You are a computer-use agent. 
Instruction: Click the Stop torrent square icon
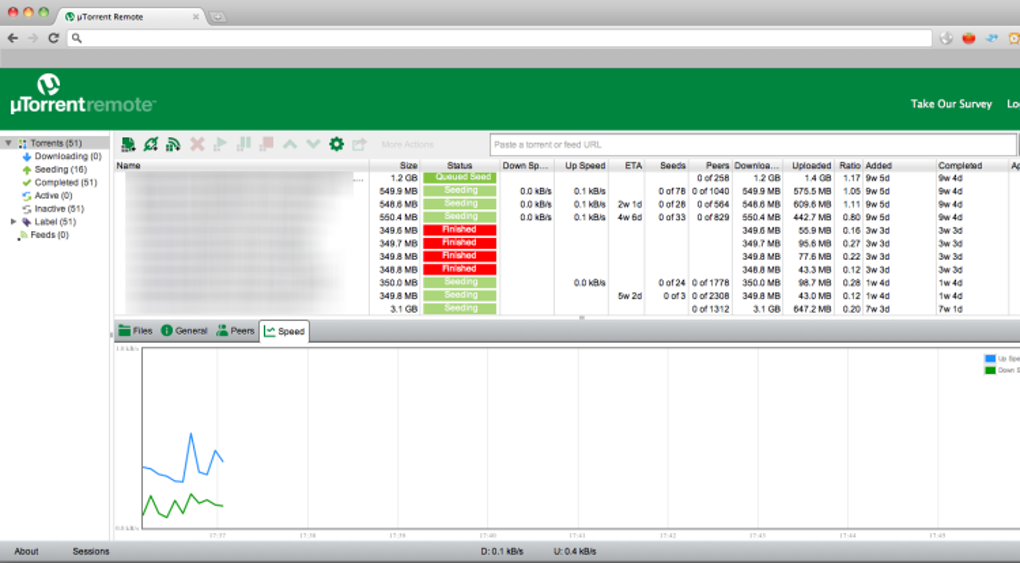[x=266, y=144]
